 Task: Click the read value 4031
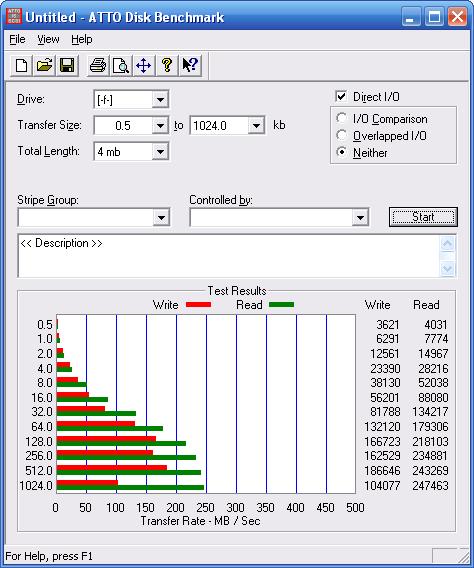(436, 325)
